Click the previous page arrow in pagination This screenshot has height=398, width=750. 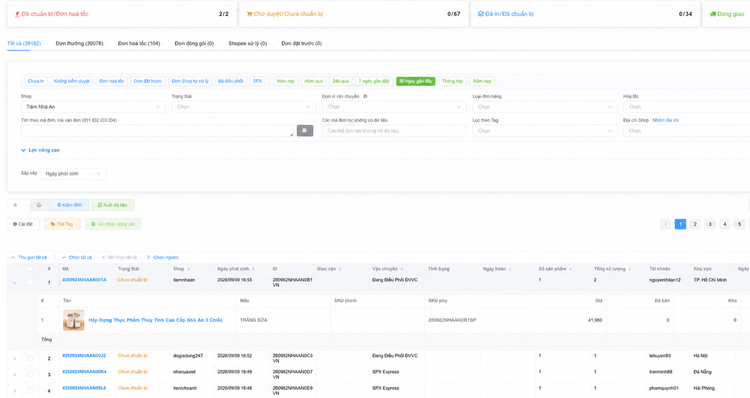tap(666, 224)
